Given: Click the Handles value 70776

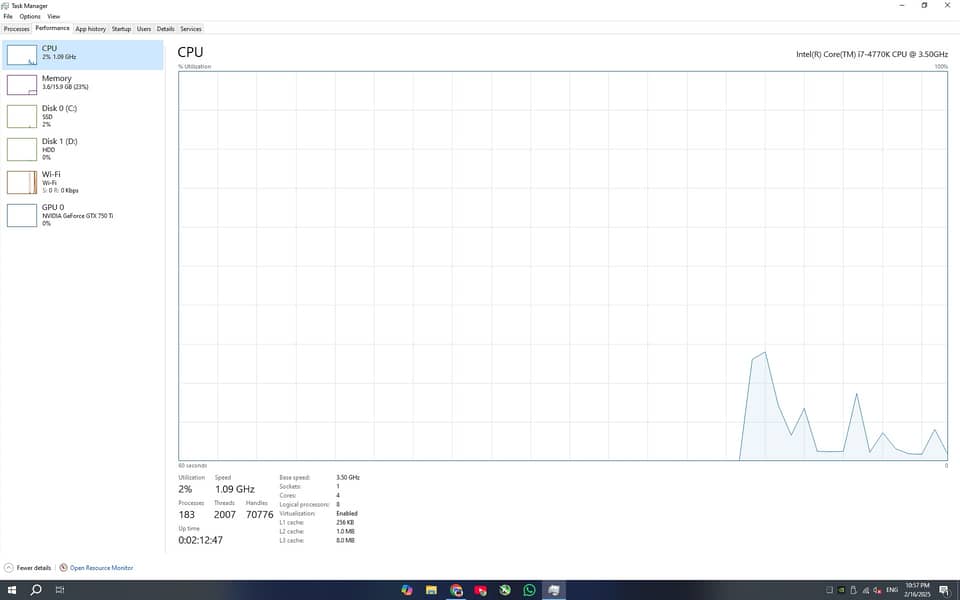Looking at the screenshot, I should click(260, 514).
